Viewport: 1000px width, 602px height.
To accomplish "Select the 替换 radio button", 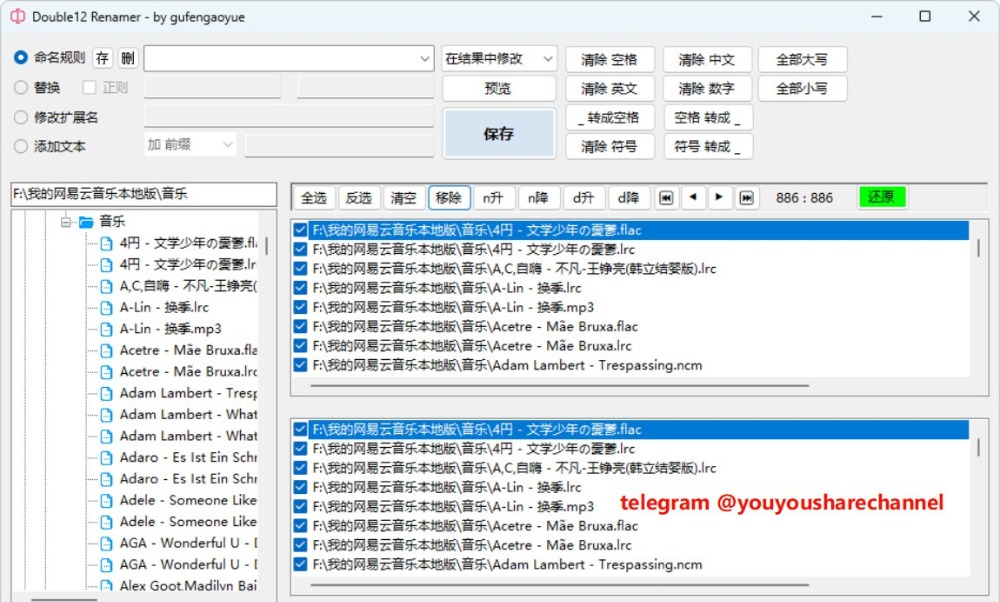I will point(21,88).
